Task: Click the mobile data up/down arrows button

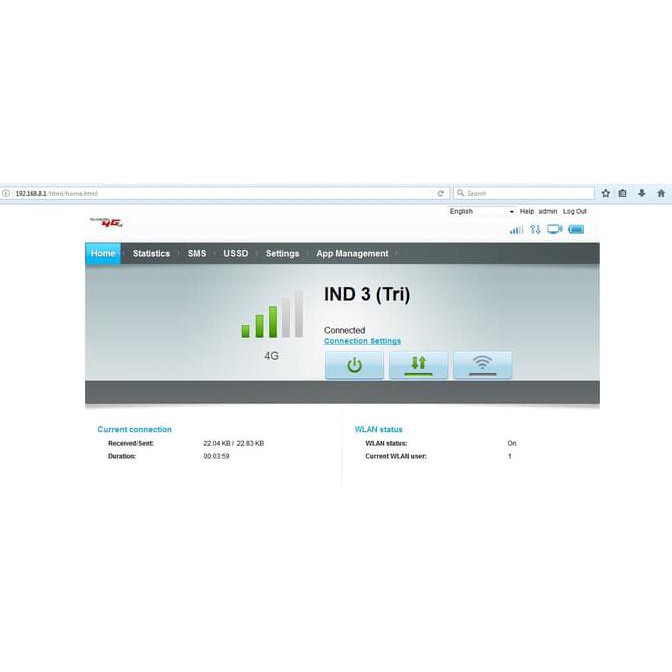Action: 418,365
